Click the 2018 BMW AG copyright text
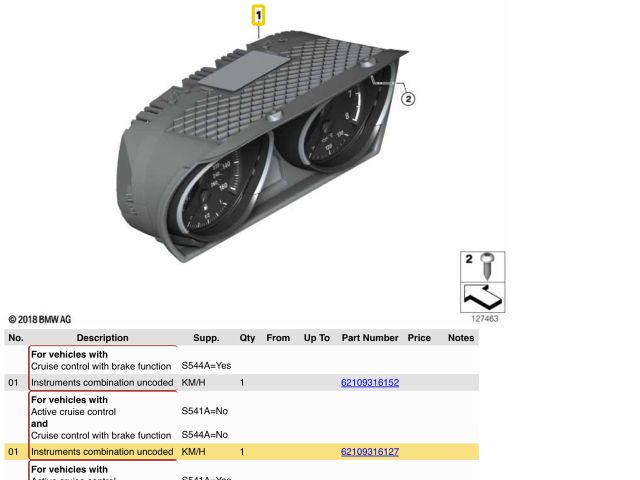The width and height of the screenshot is (640, 480). (40, 320)
